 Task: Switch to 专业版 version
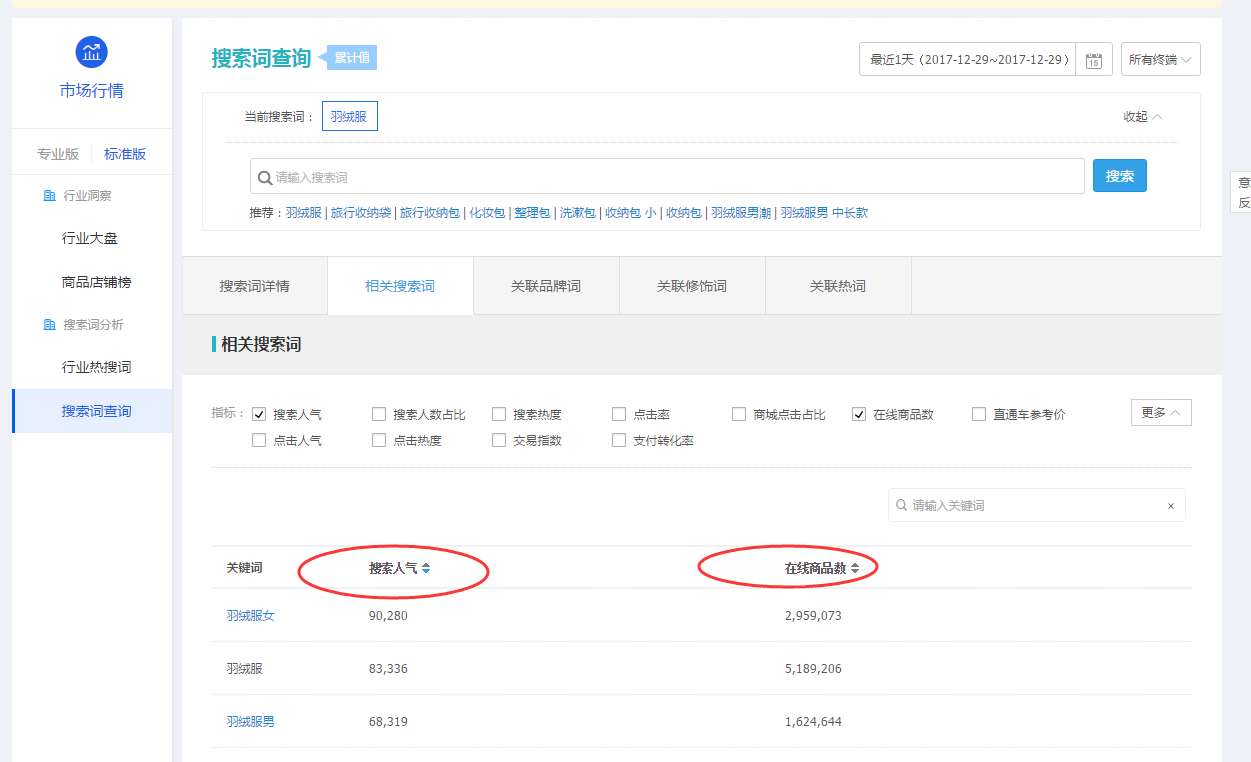coord(58,154)
